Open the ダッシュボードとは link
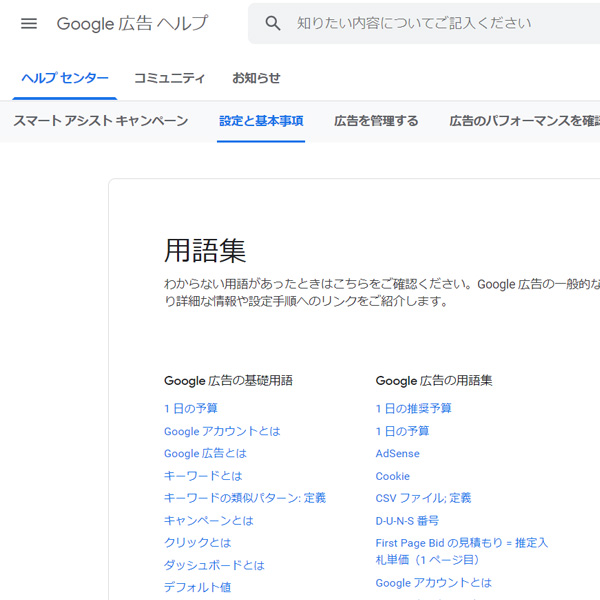The height and width of the screenshot is (600, 600). click(214, 565)
